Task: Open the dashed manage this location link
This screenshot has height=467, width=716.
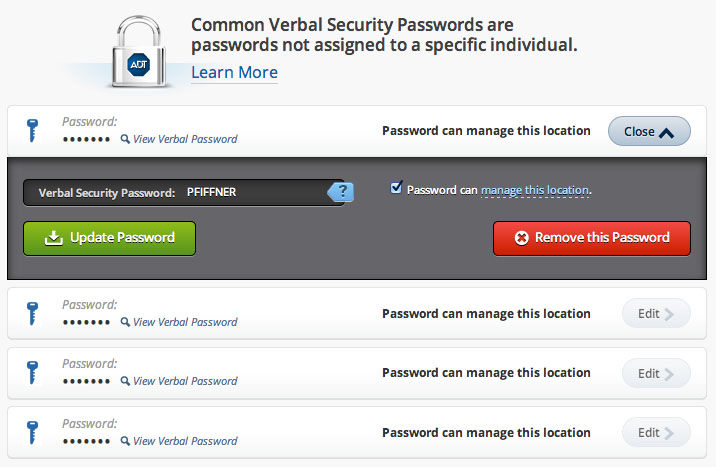Action: (x=535, y=190)
